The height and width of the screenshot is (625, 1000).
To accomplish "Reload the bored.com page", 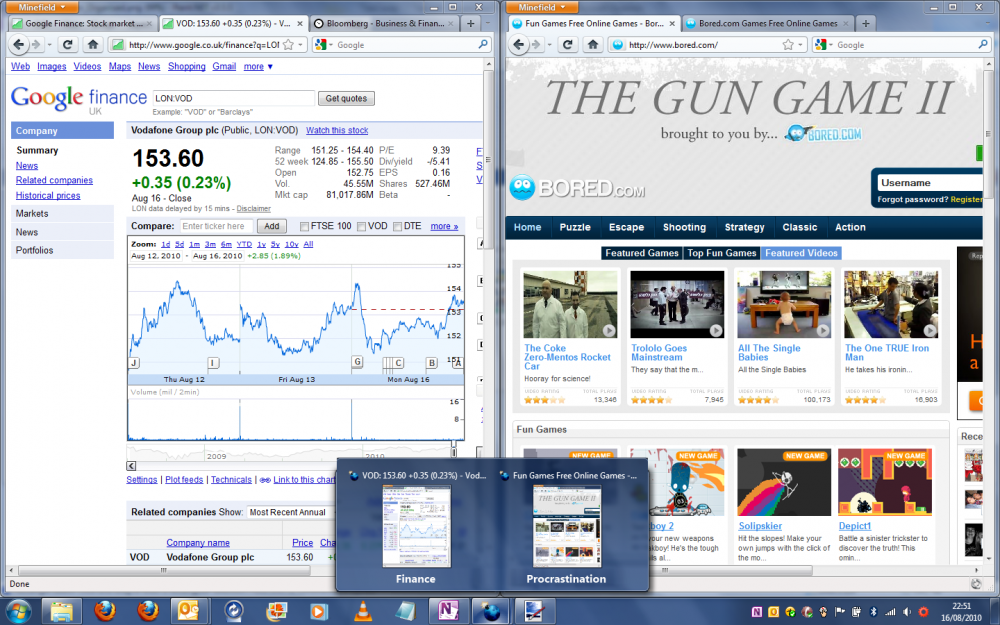I will (x=567, y=45).
